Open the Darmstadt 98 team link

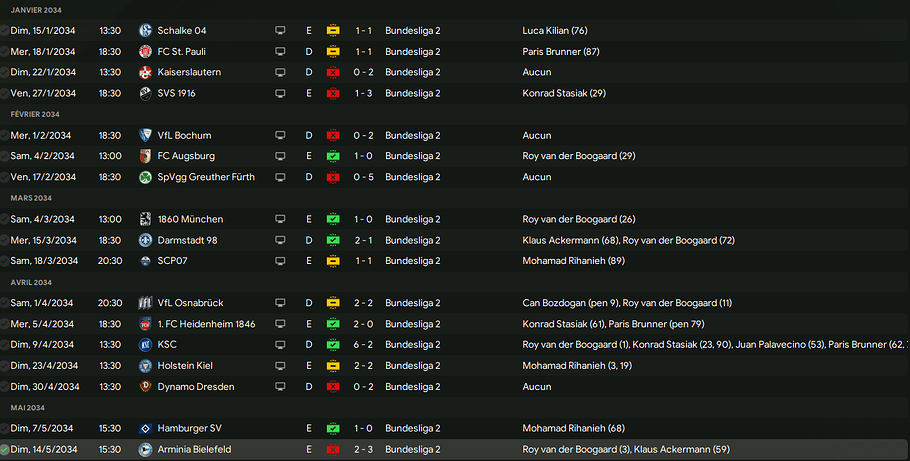coord(187,240)
